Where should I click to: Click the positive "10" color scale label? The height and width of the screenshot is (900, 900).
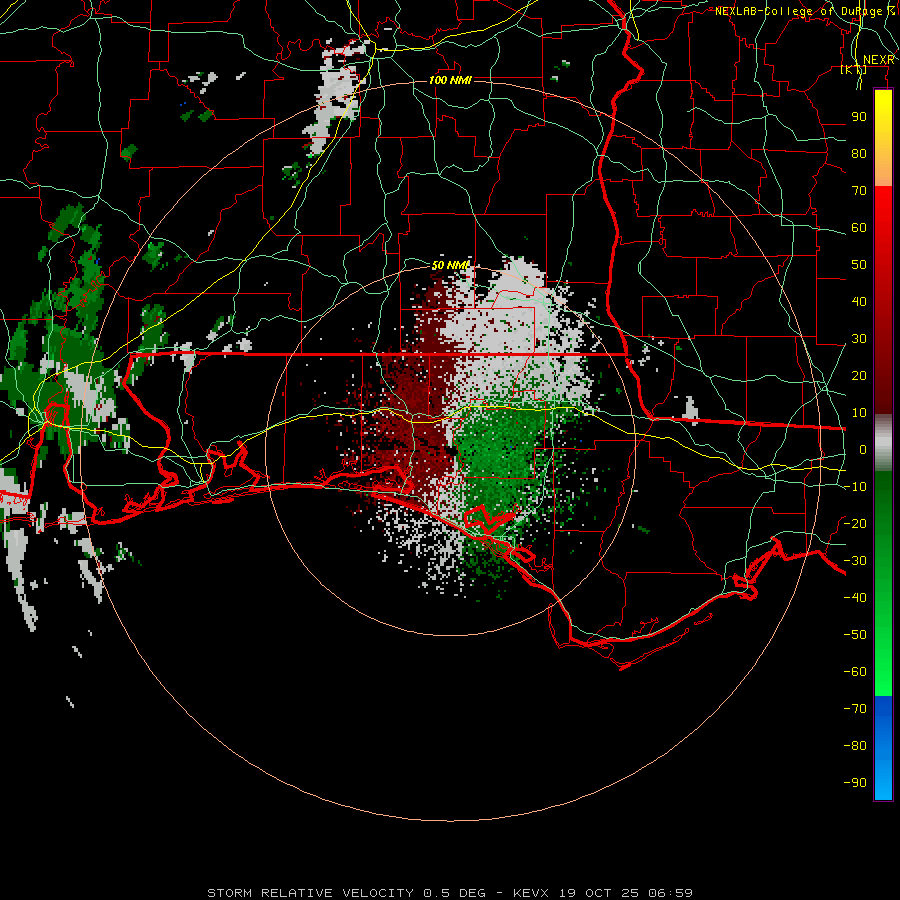859,413
